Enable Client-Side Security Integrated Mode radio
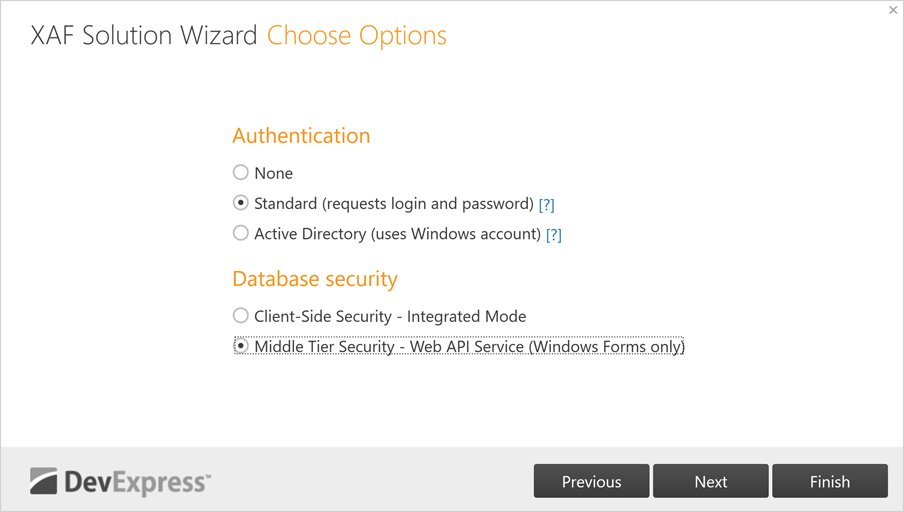Screen dimensions: 904x512 (x=240, y=316)
